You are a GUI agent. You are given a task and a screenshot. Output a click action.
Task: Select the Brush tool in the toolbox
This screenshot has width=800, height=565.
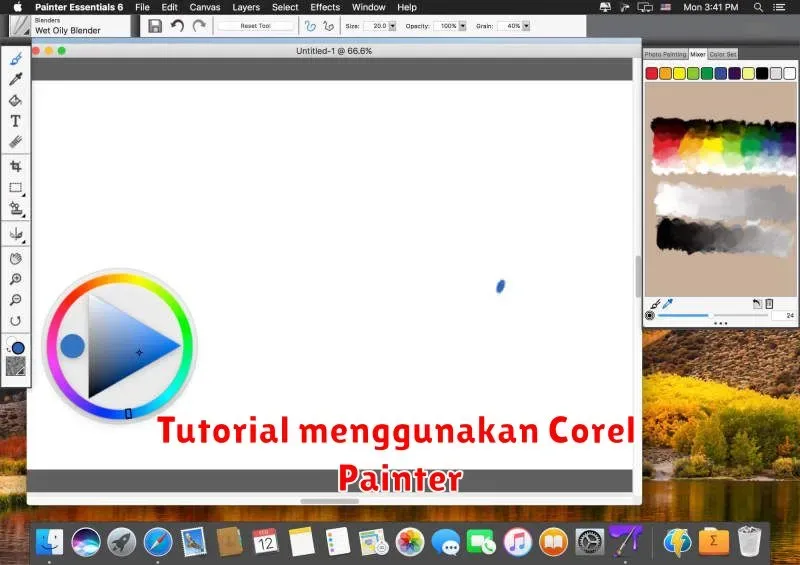tap(16, 59)
